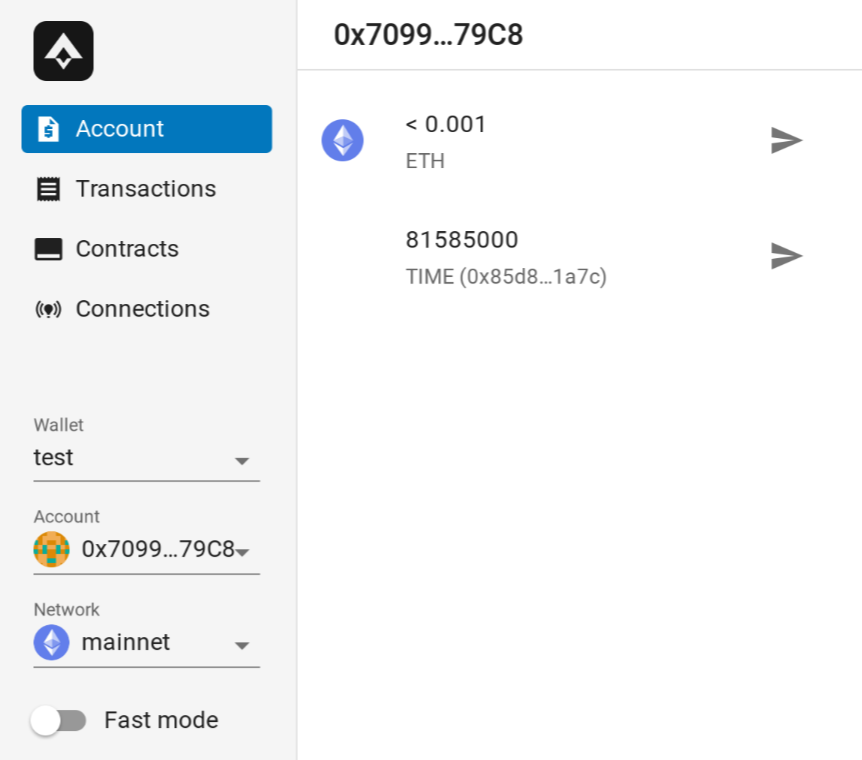
Task: Click the Transactions receipt icon
Action: click(48, 189)
